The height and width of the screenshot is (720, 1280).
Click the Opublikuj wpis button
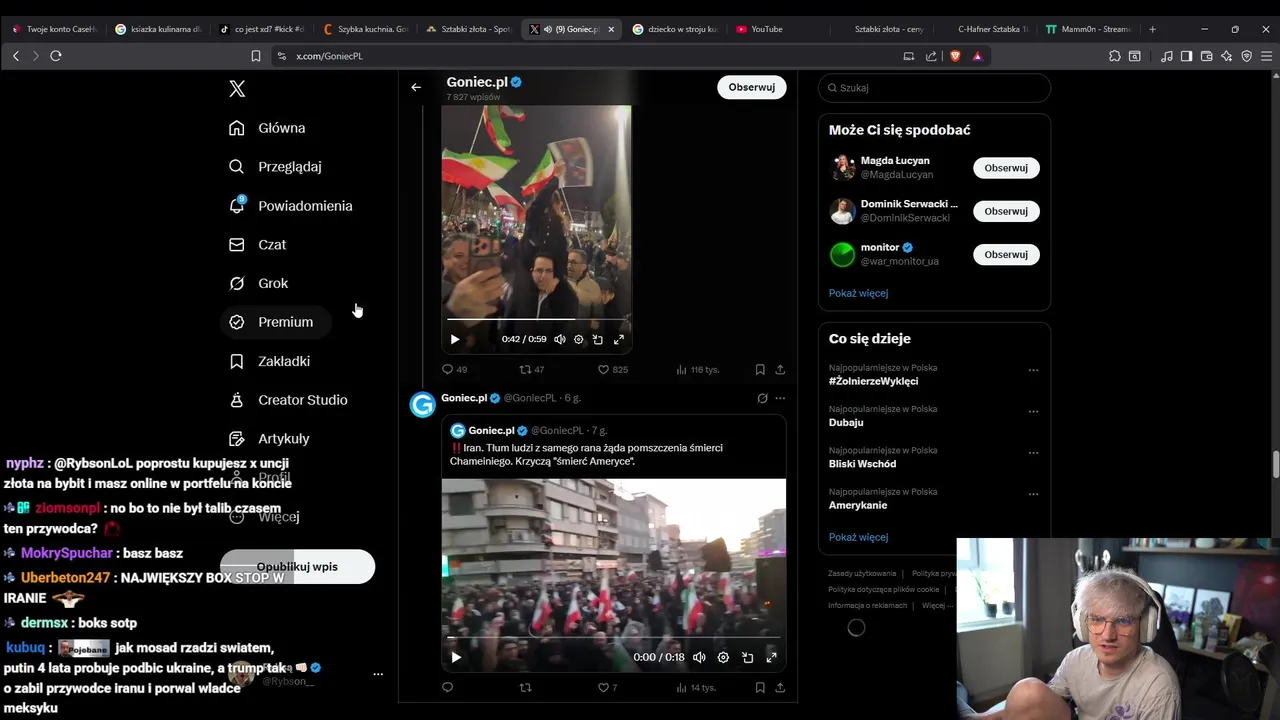coord(297,567)
